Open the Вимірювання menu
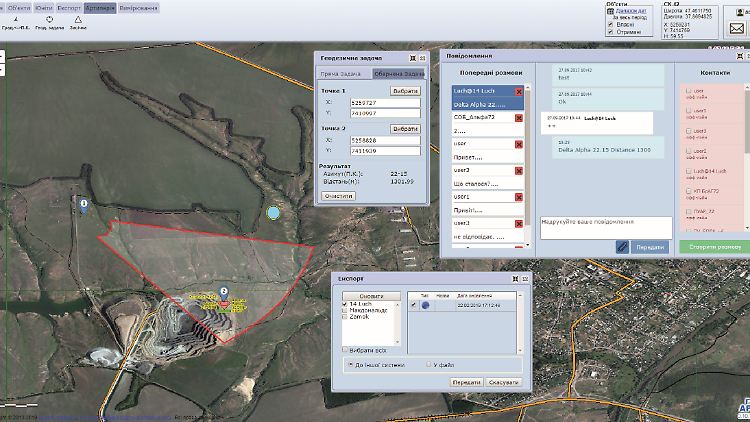Screen dimensions: 750x422 click(137, 7)
